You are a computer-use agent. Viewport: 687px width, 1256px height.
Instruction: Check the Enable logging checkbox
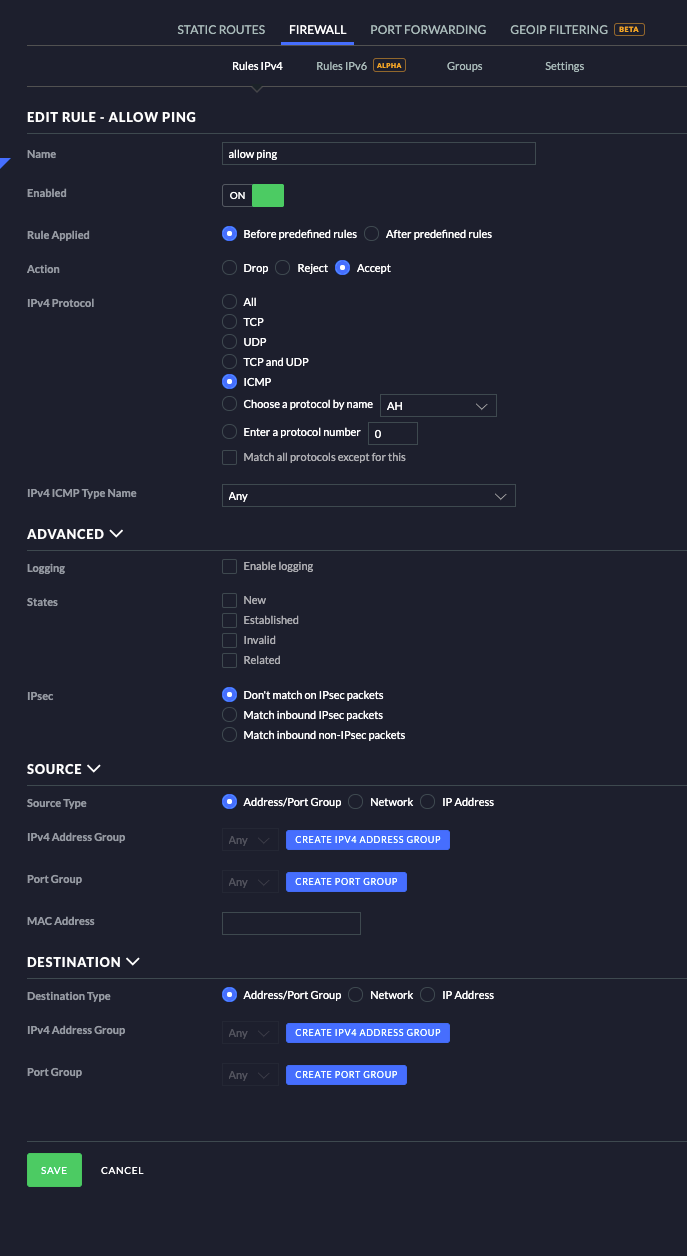point(229,567)
